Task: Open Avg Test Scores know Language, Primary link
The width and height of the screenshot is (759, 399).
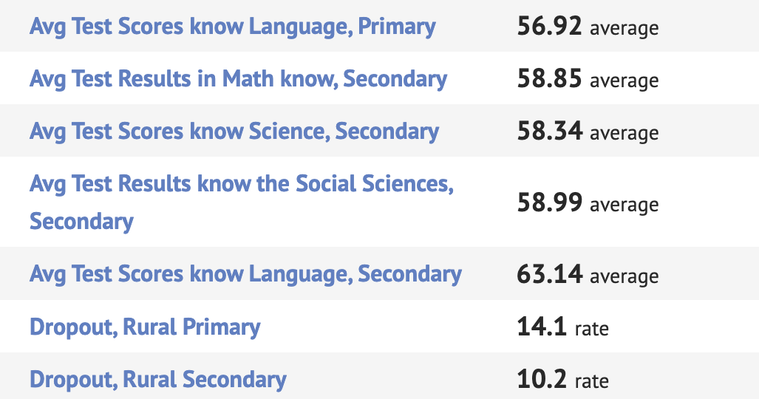Action: click(232, 26)
